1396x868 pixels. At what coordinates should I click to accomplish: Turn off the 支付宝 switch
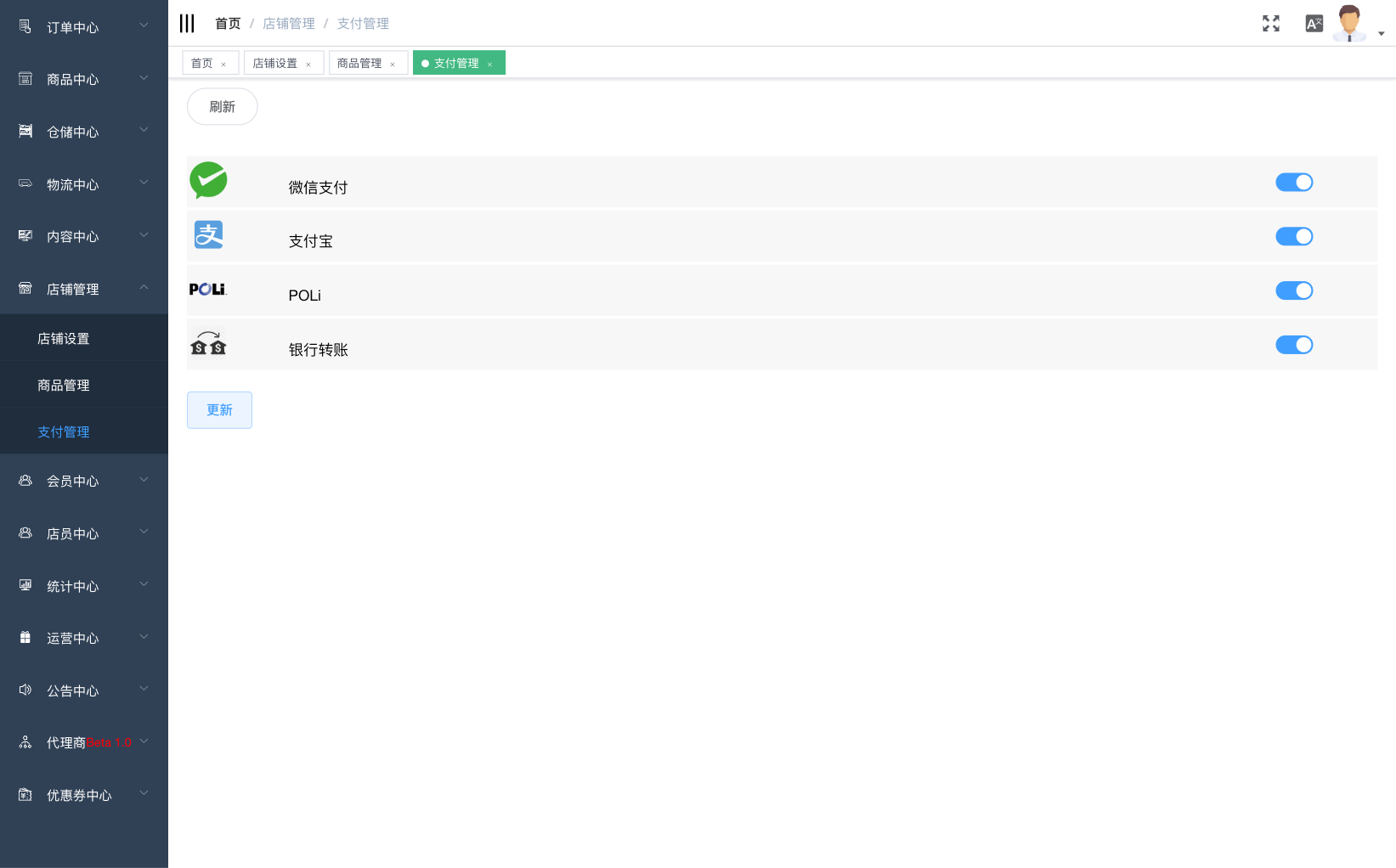1293,237
